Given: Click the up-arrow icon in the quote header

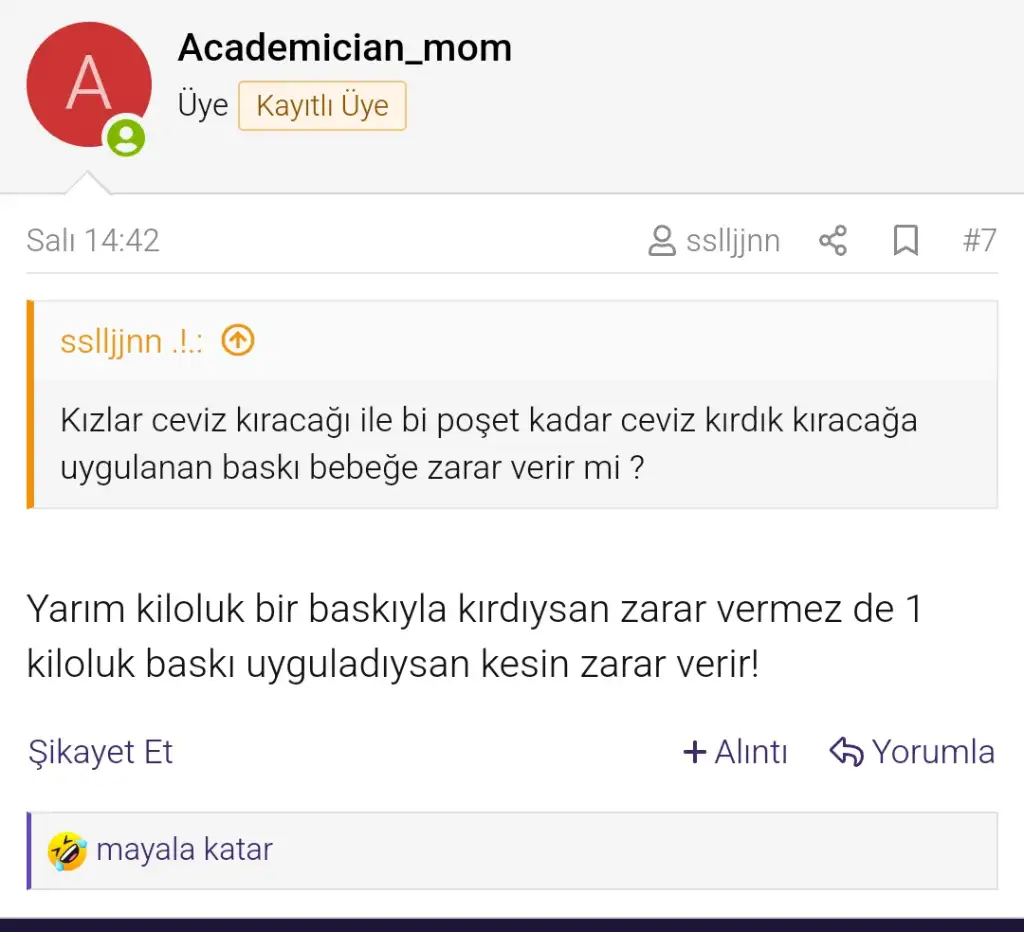Looking at the screenshot, I should (x=238, y=341).
